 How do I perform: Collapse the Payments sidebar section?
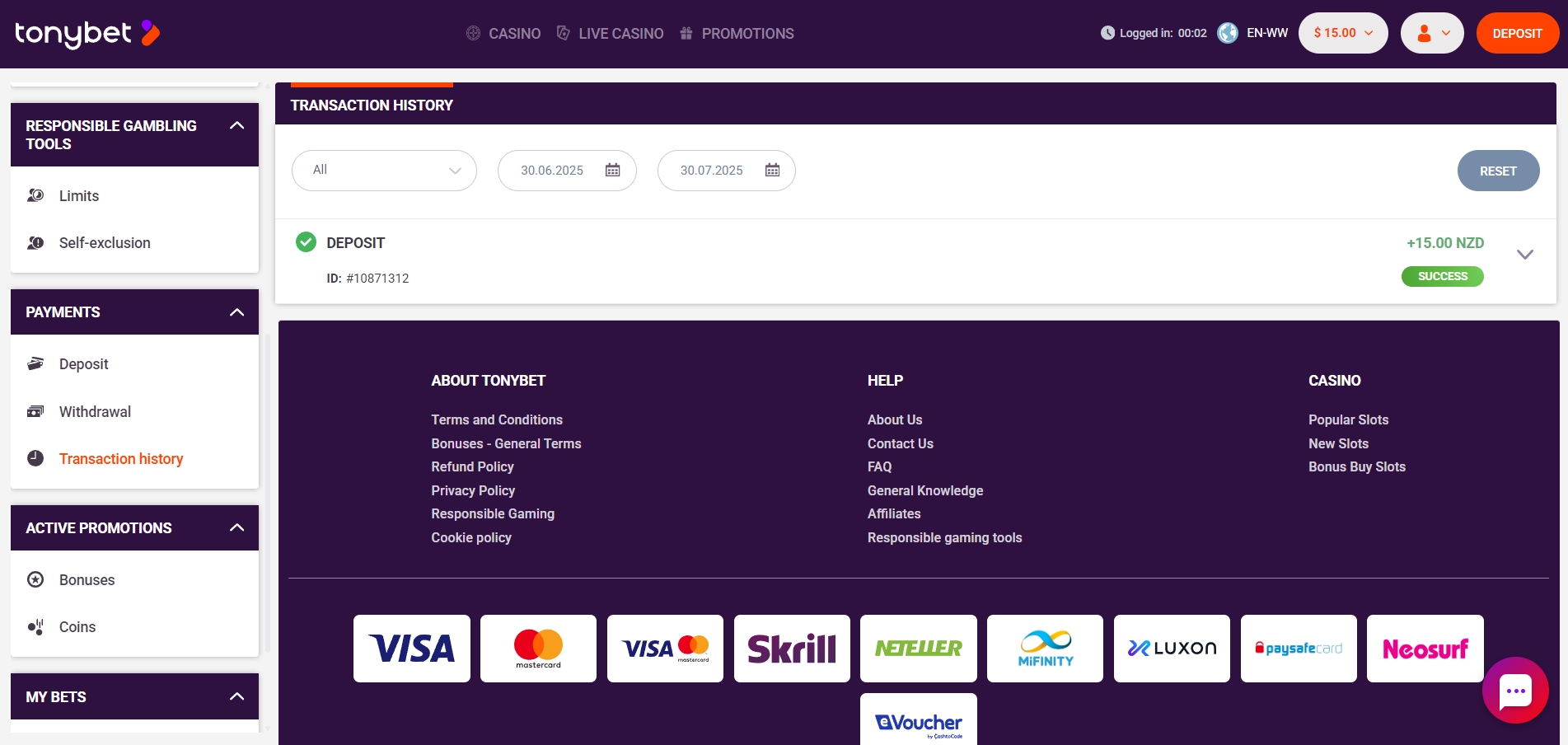coord(237,312)
